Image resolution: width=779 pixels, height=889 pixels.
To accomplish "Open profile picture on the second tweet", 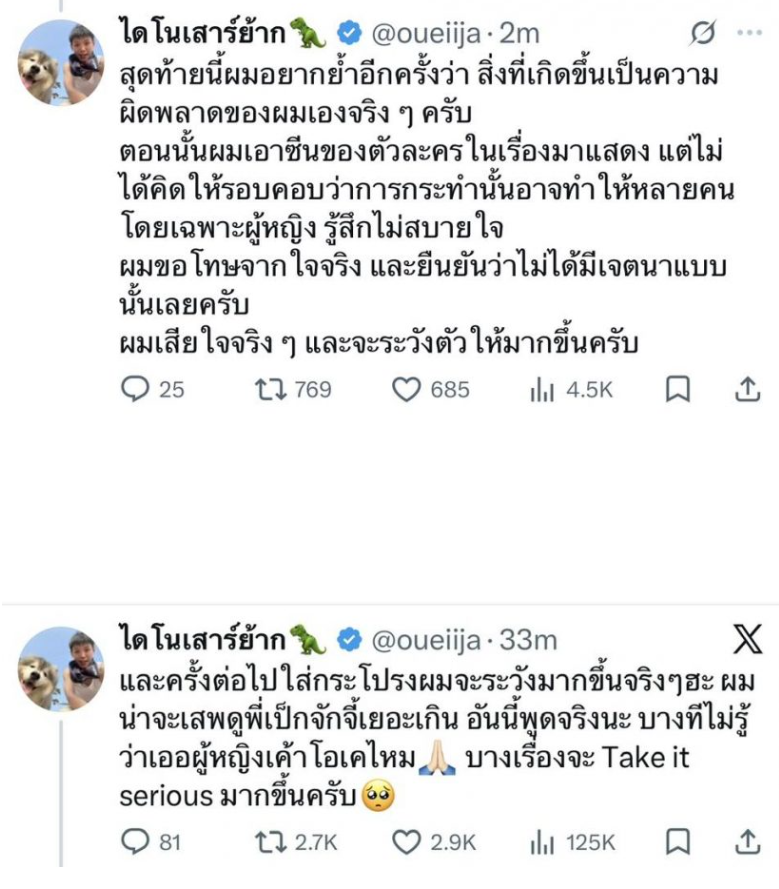I will 62,668.
